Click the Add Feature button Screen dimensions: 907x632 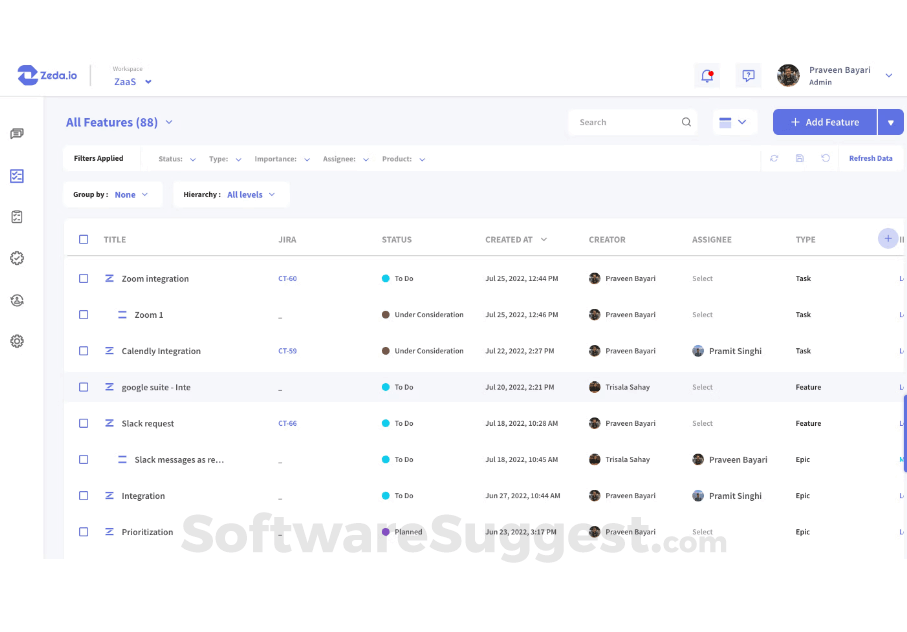[x=824, y=121]
